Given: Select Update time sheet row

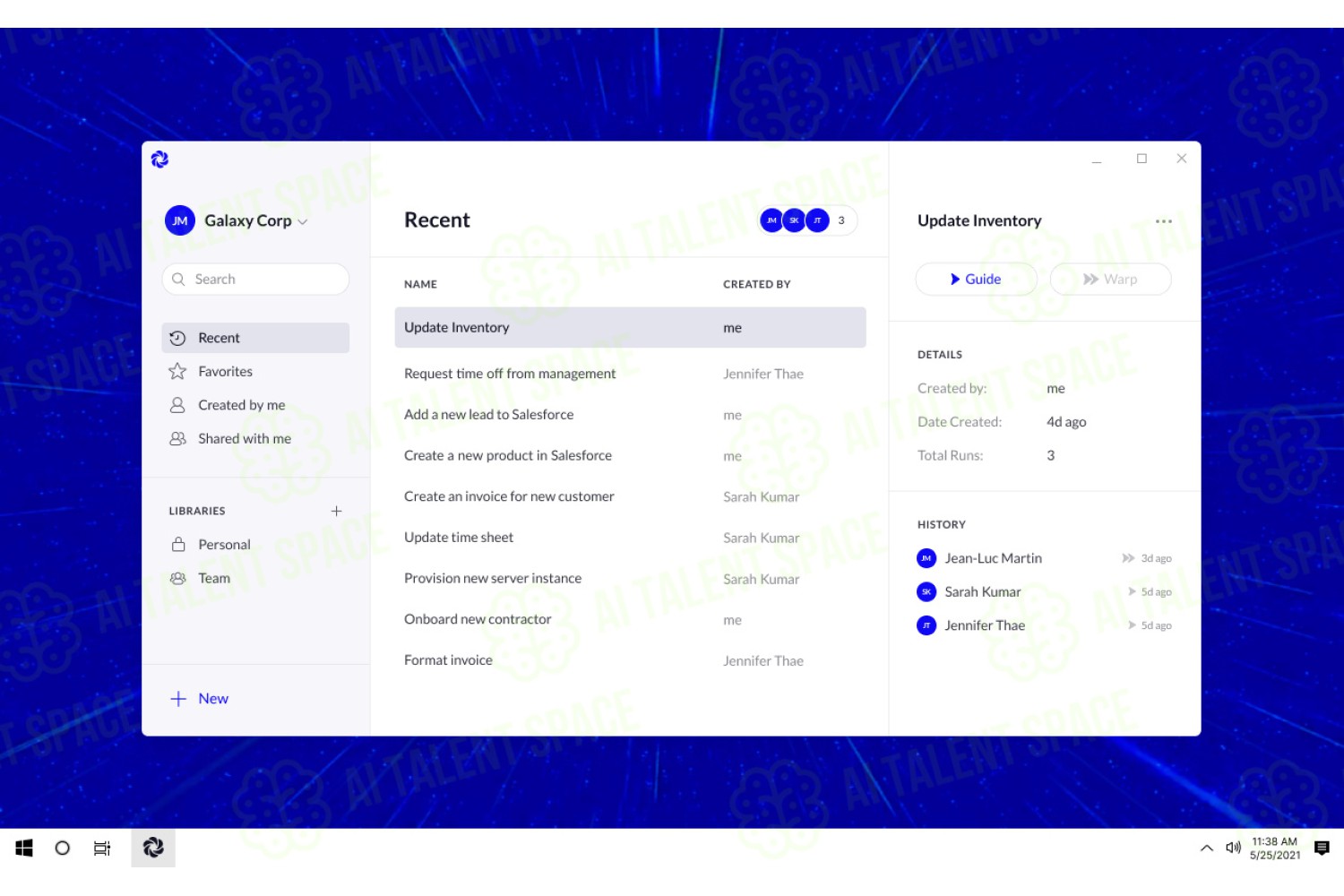Looking at the screenshot, I should (630, 538).
